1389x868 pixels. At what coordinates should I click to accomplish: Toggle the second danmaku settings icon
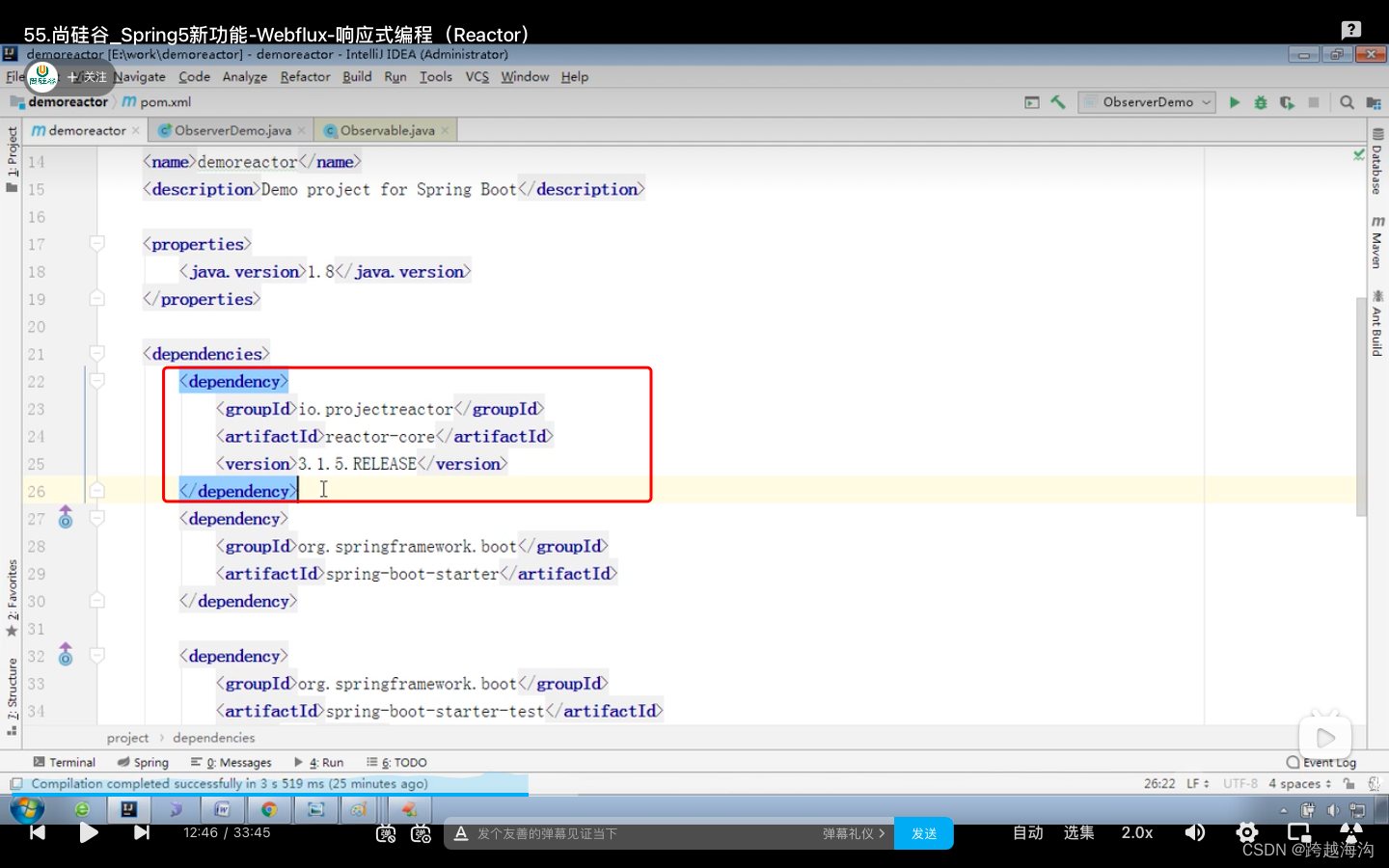[x=422, y=833]
